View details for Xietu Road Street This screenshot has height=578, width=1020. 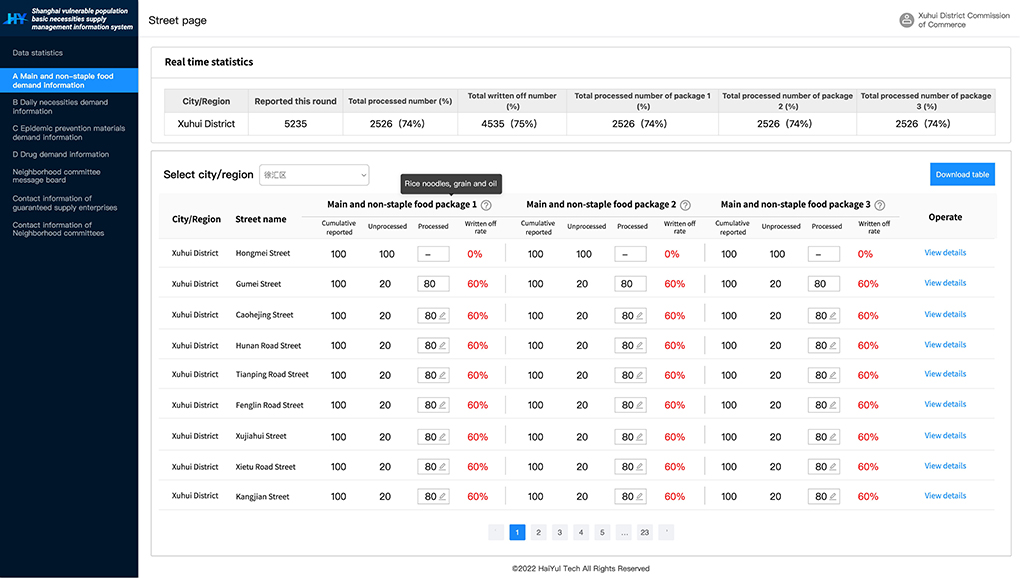coord(945,466)
